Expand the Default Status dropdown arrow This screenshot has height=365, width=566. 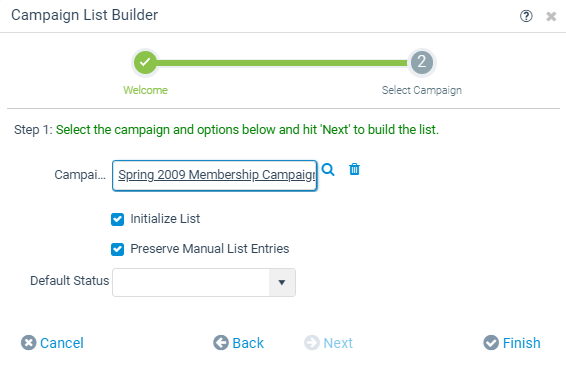282,282
